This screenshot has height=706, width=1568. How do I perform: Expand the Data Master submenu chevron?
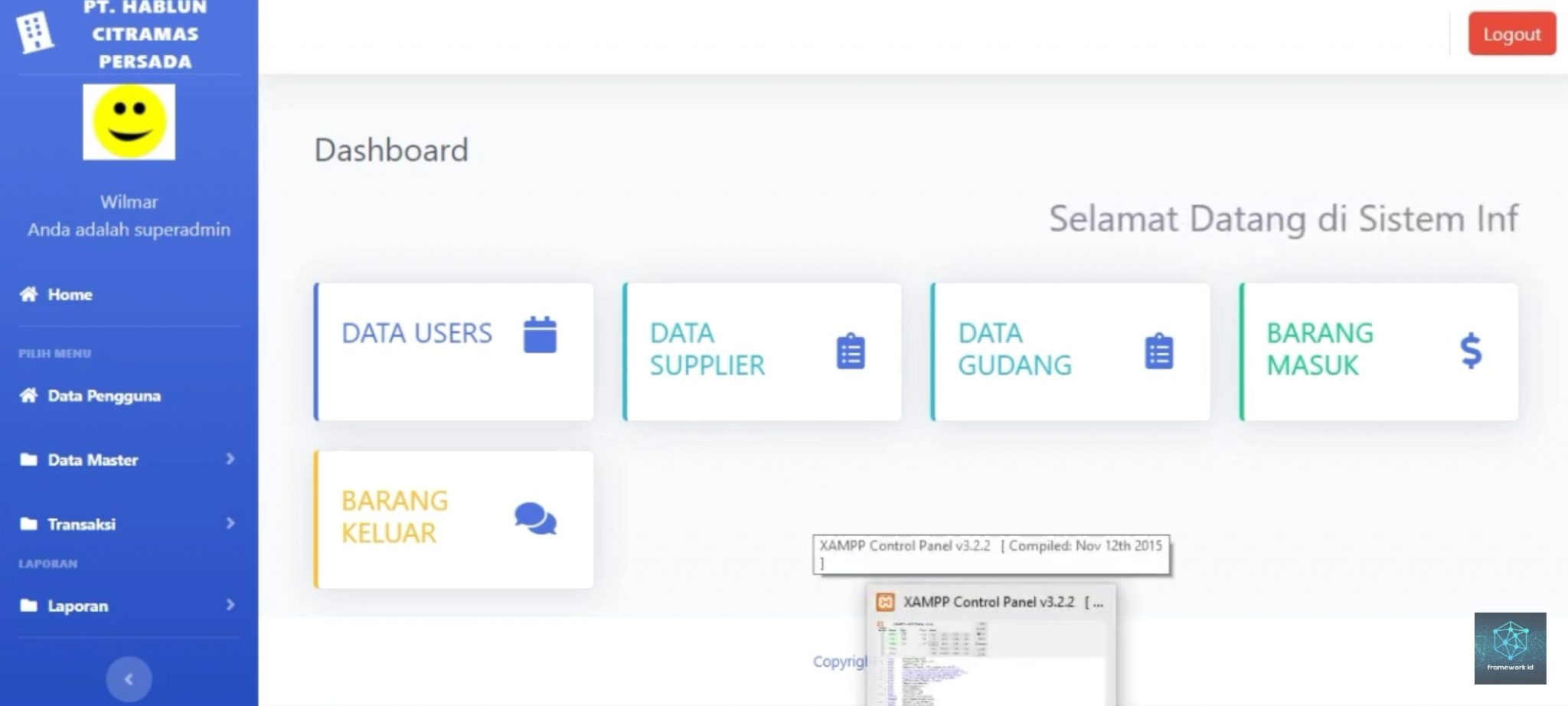click(230, 459)
